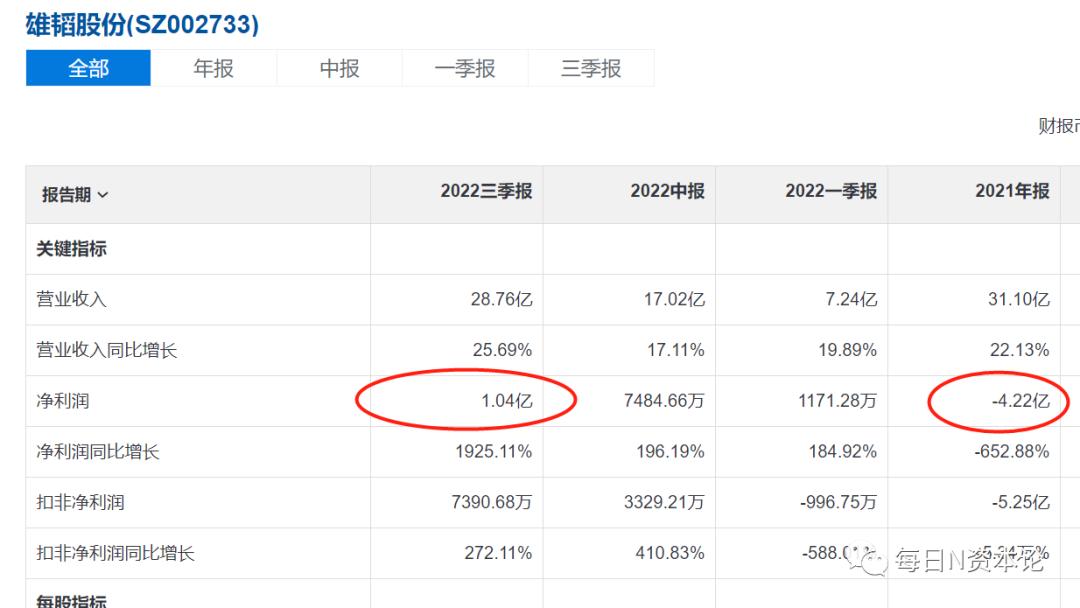1080x608 pixels.
Task: Expand the 报告期 dropdown chevron
Action: pos(103,196)
